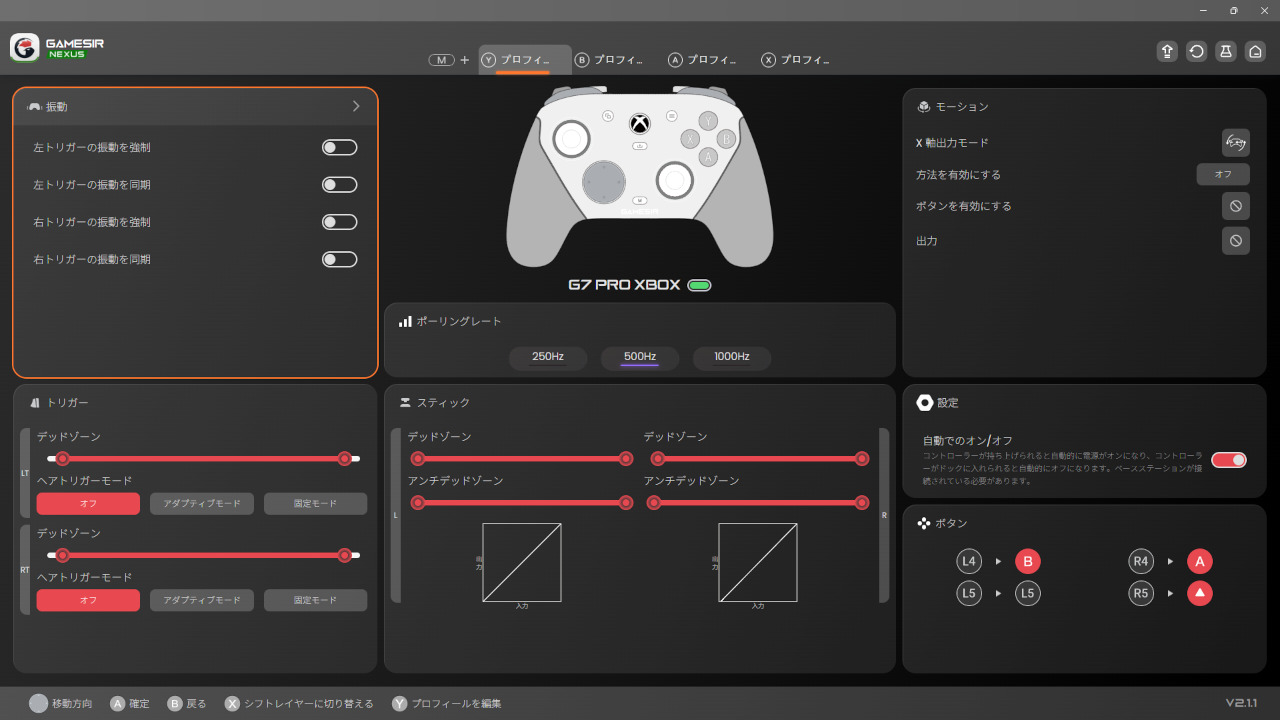Click the A face button on controller image
Screen dimensions: 1280x720
[708, 157]
